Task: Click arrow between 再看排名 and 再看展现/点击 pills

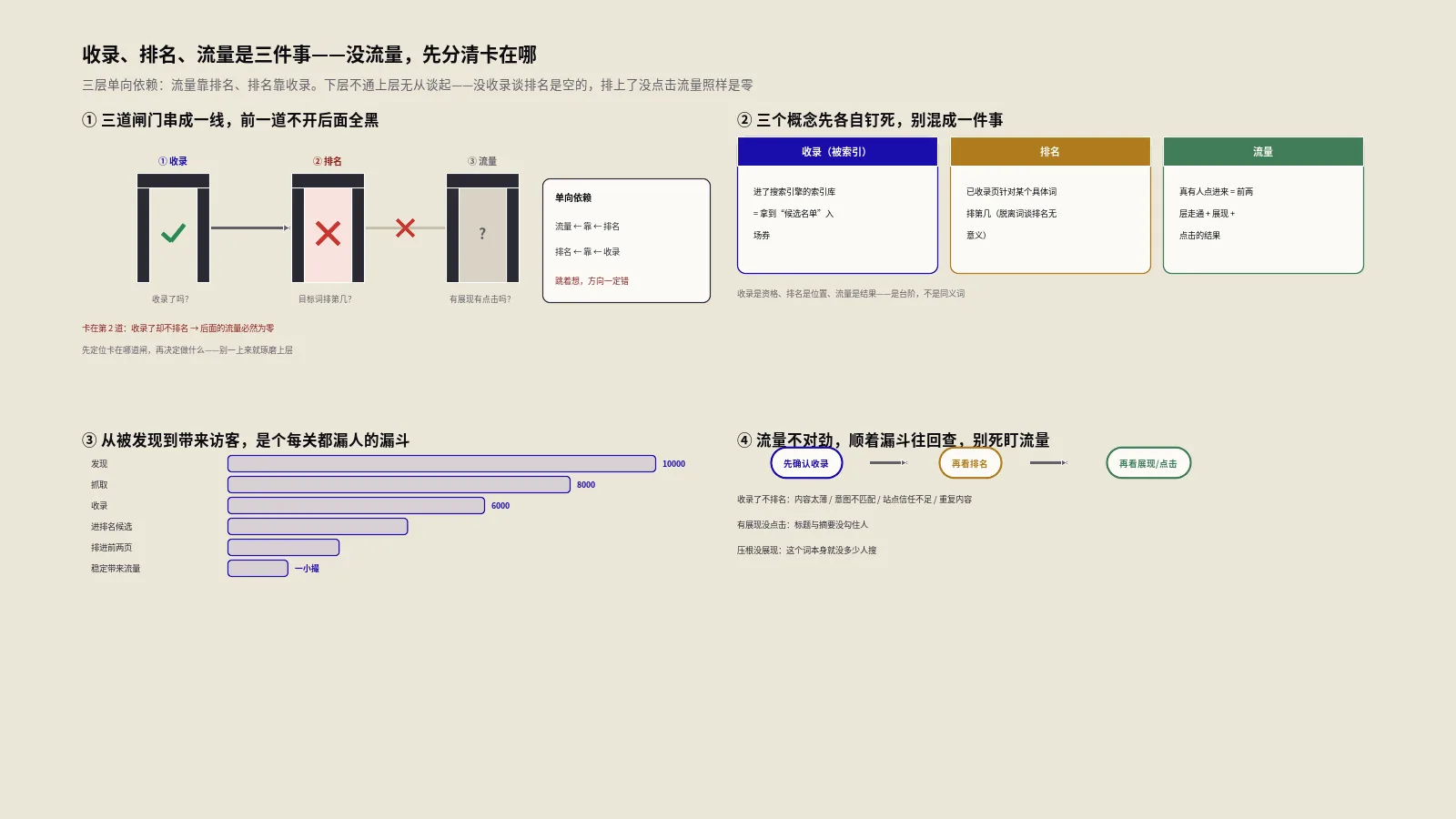Action: click(x=1048, y=463)
